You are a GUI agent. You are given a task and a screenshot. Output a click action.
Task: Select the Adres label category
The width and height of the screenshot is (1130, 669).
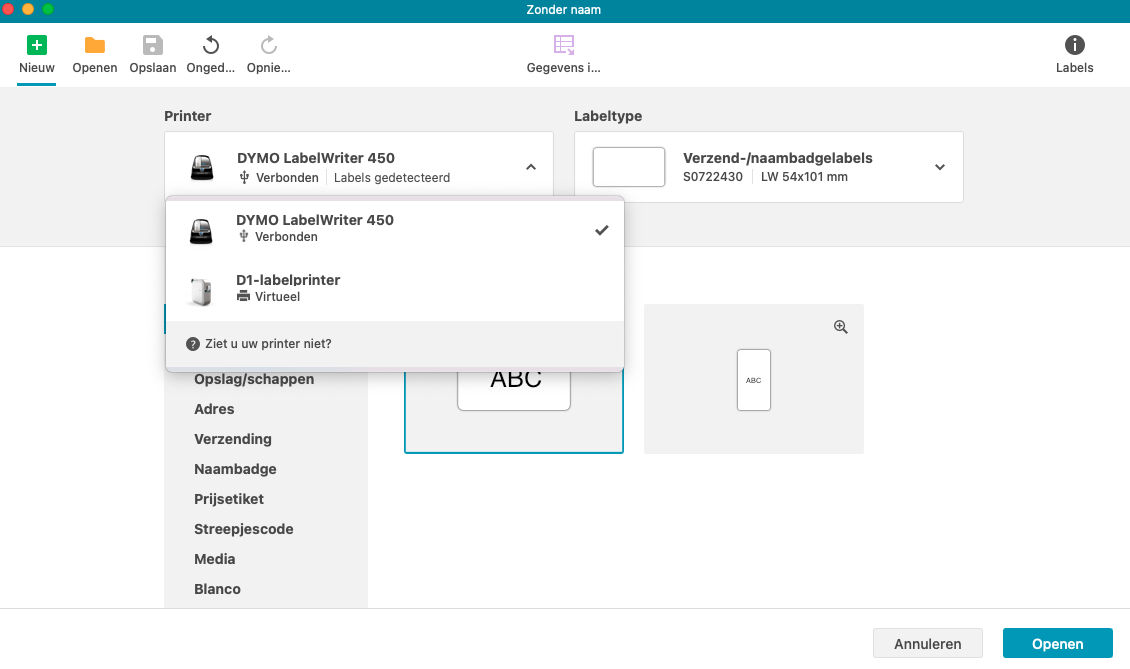pyautogui.click(x=214, y=409)
